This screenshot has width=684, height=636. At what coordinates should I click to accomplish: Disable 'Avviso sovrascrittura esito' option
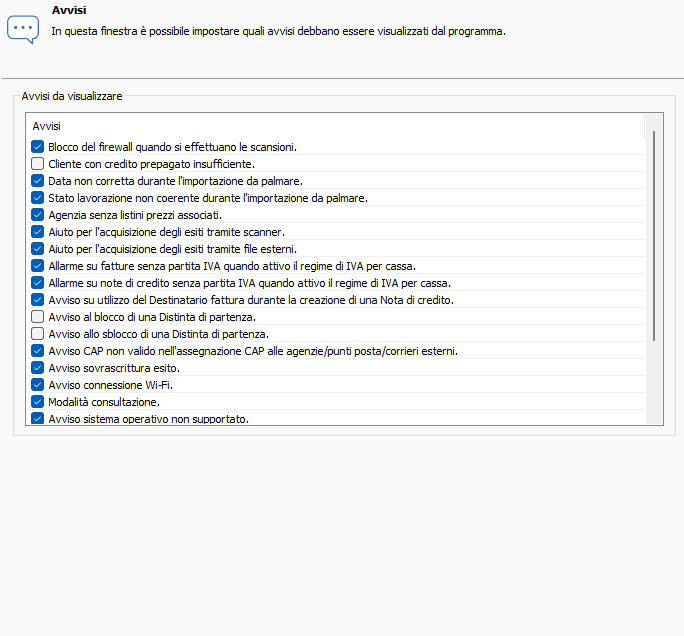point(38,368)
